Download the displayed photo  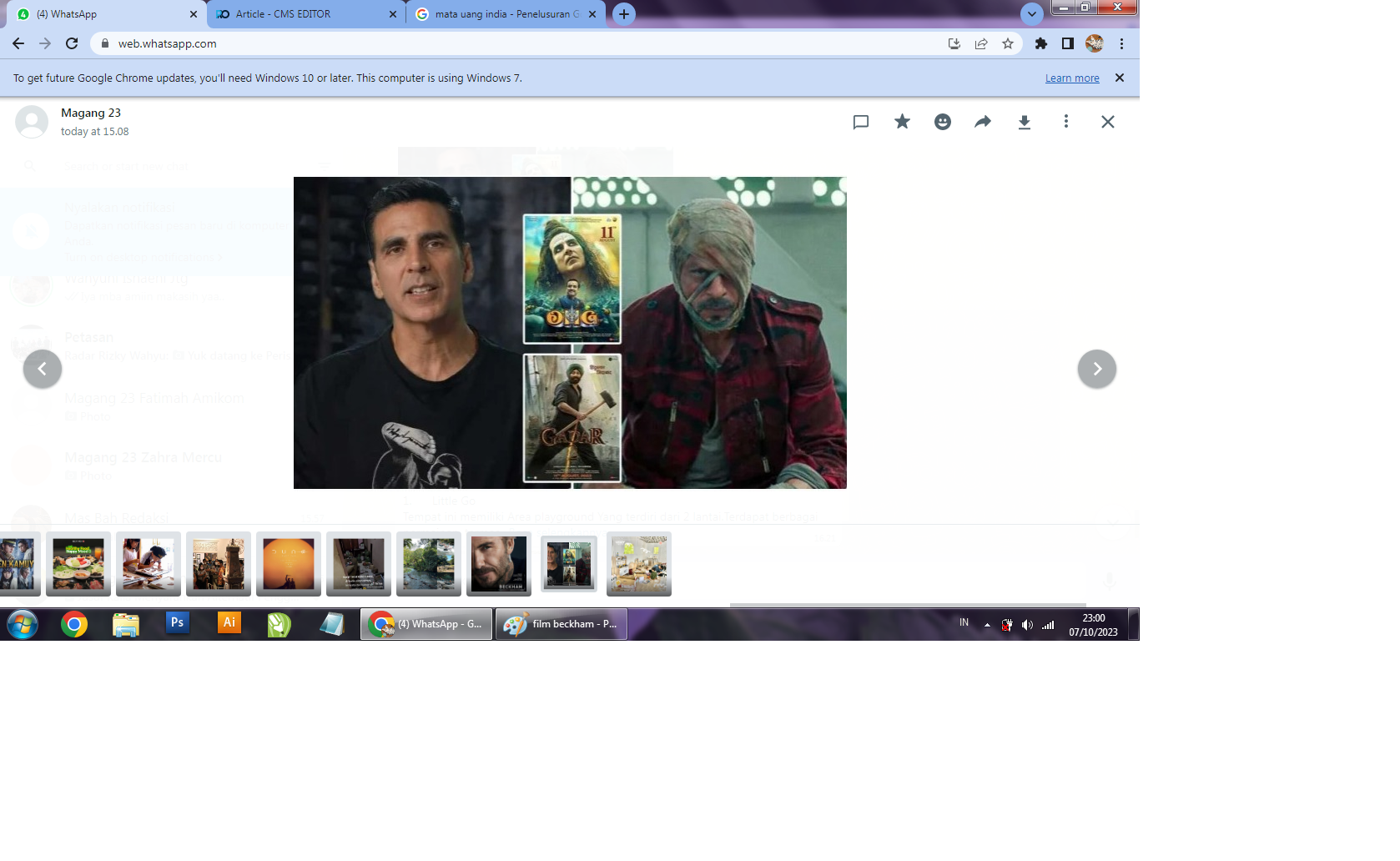(x=1025, y=123)
